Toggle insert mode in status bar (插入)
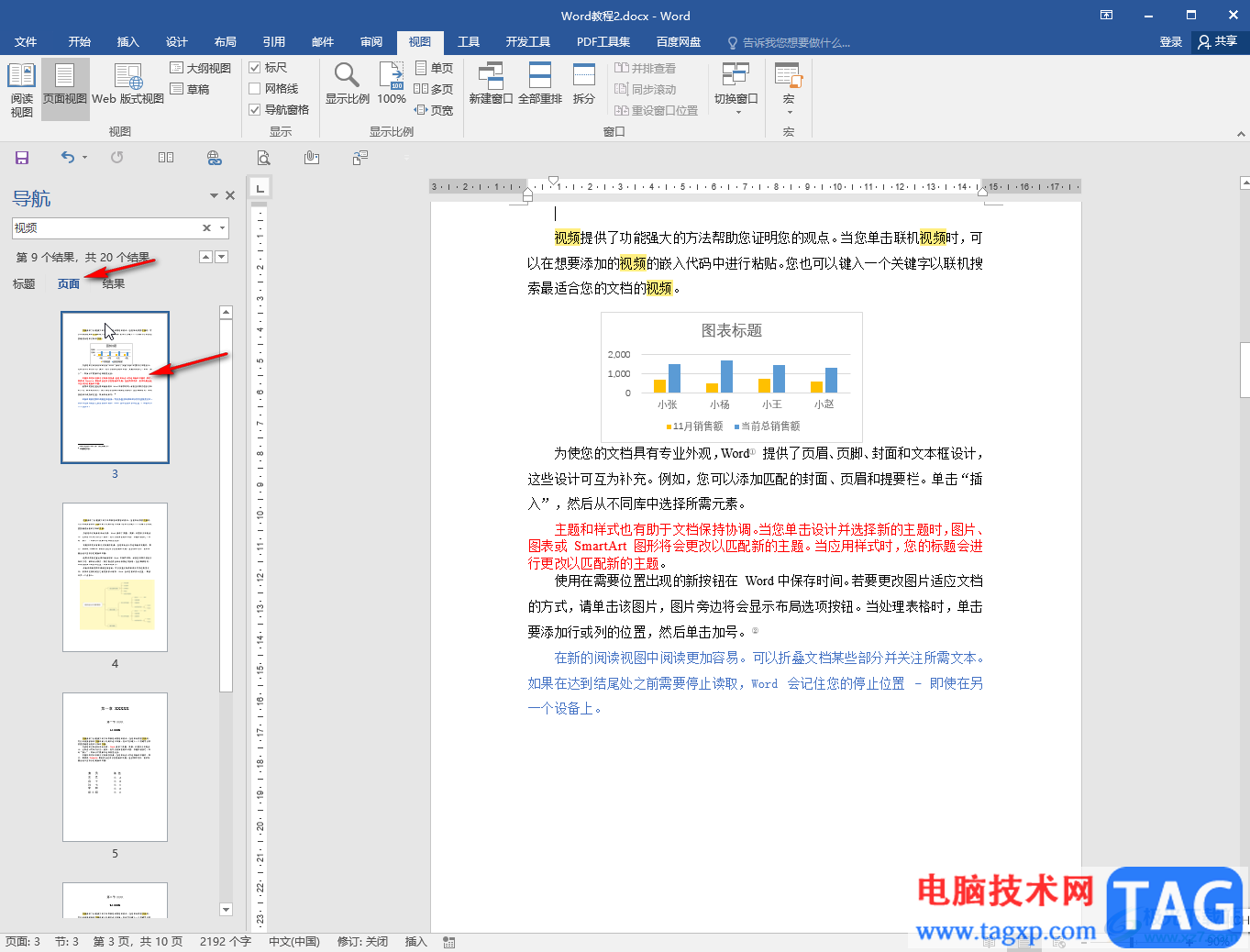Screen dimensions: 1250x952 416,942
